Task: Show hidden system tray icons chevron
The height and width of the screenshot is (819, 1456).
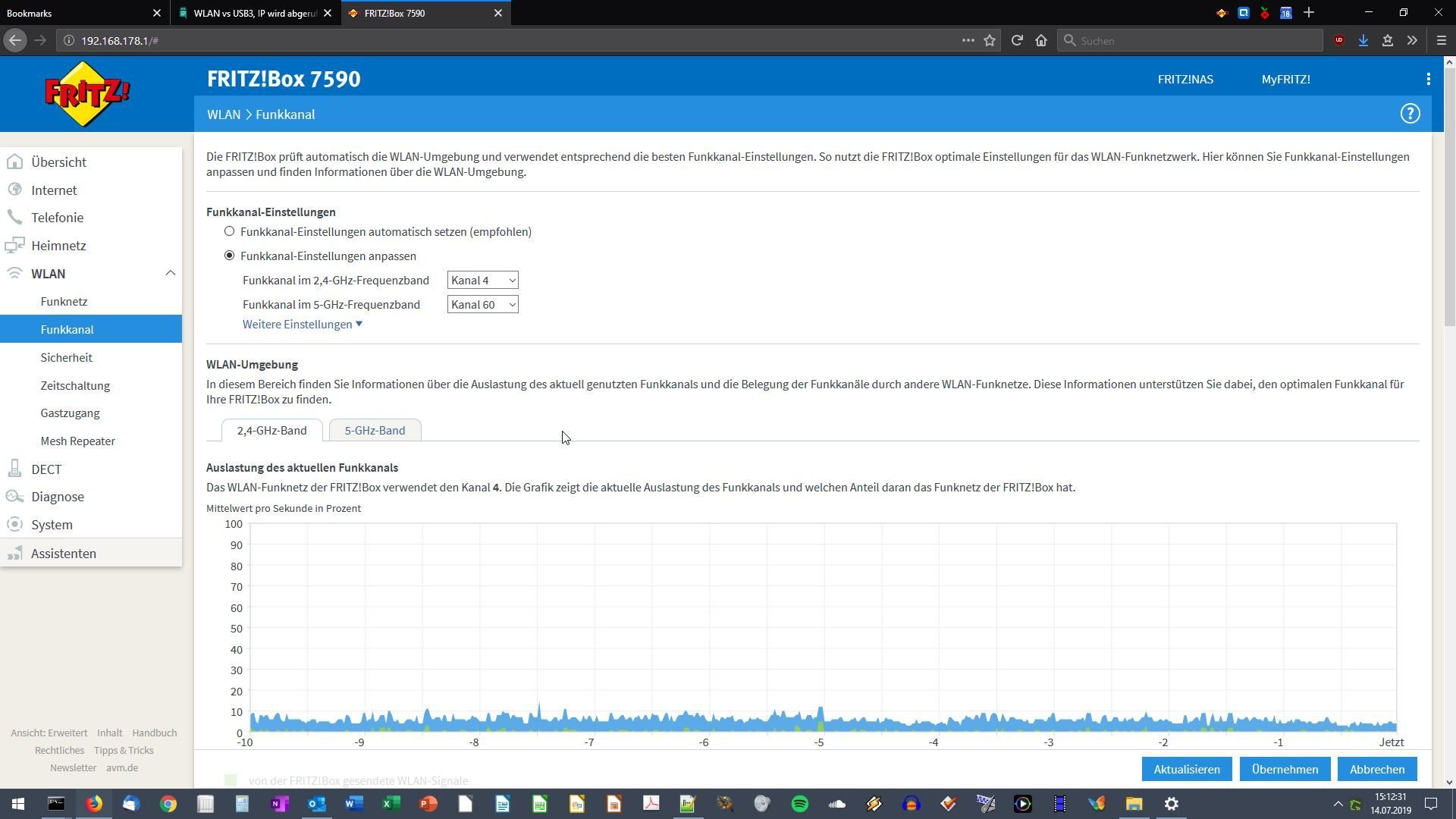Action: click(x=1338, y=804)
